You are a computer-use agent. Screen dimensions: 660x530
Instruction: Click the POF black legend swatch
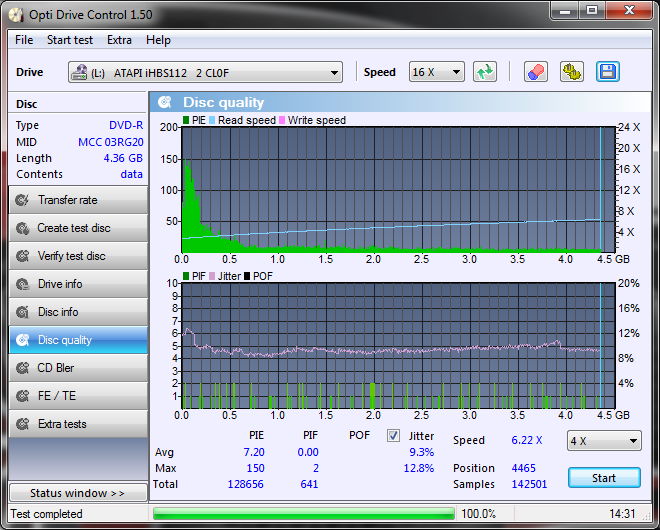[x=247, y=276]
